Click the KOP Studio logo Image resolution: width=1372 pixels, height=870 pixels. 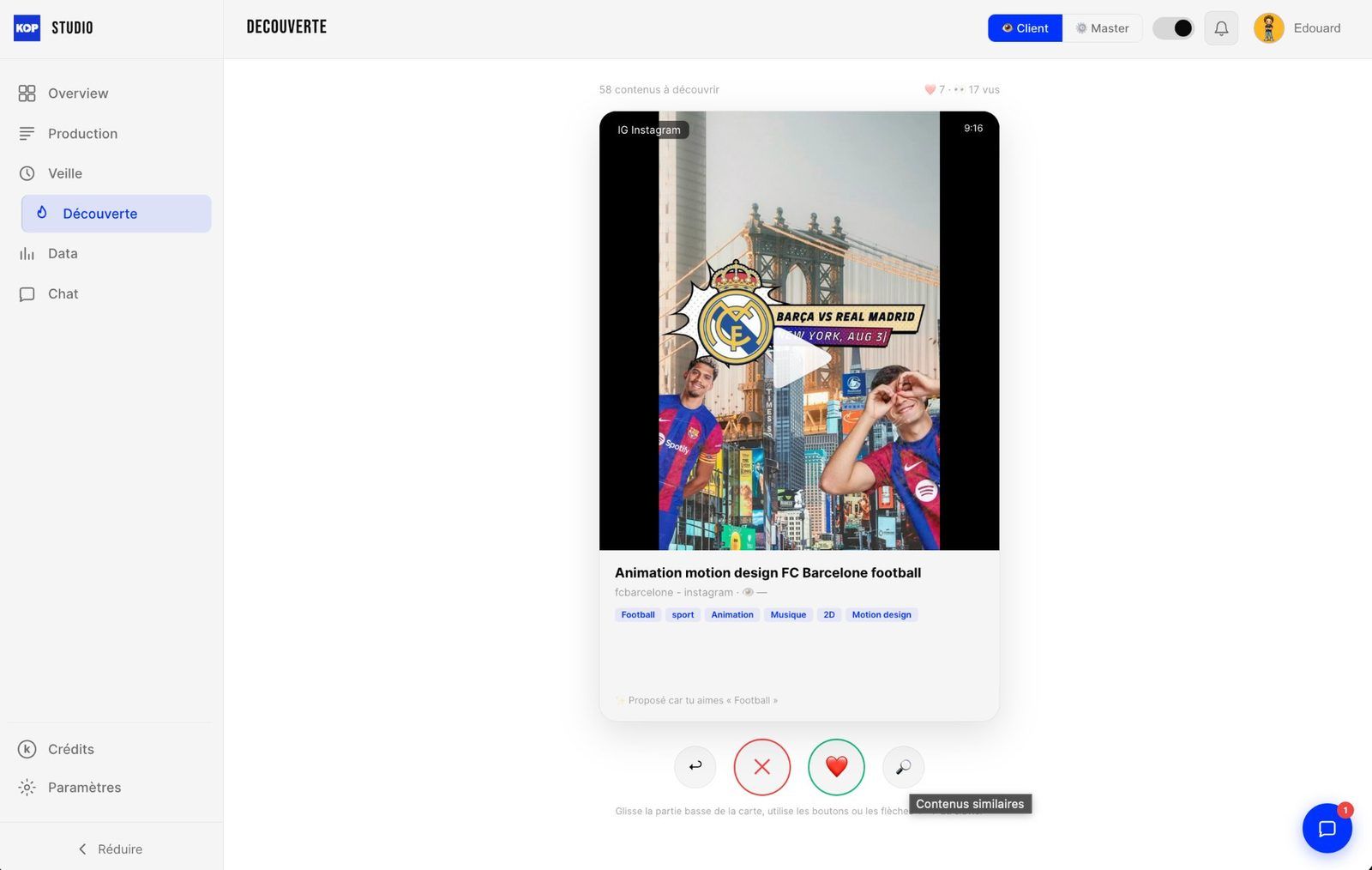coord(53,28)
